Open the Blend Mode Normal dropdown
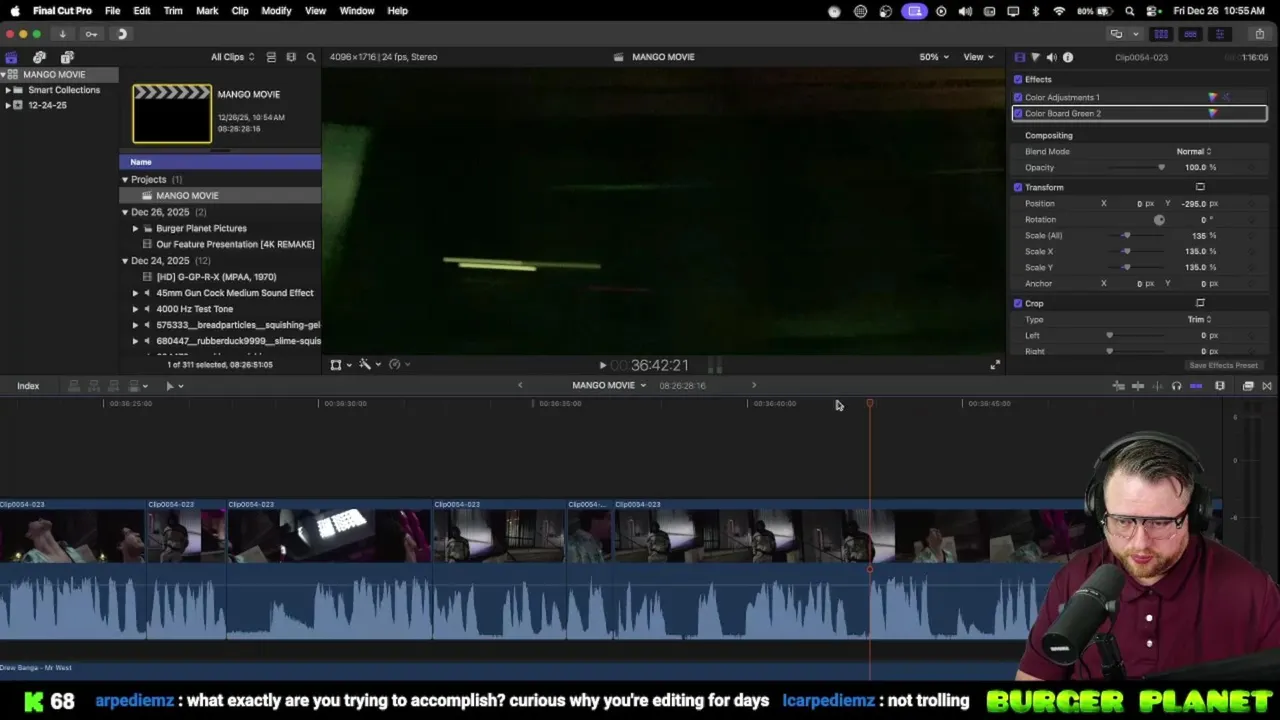Screen dimensions: 1280x720 pos(1193,151)
